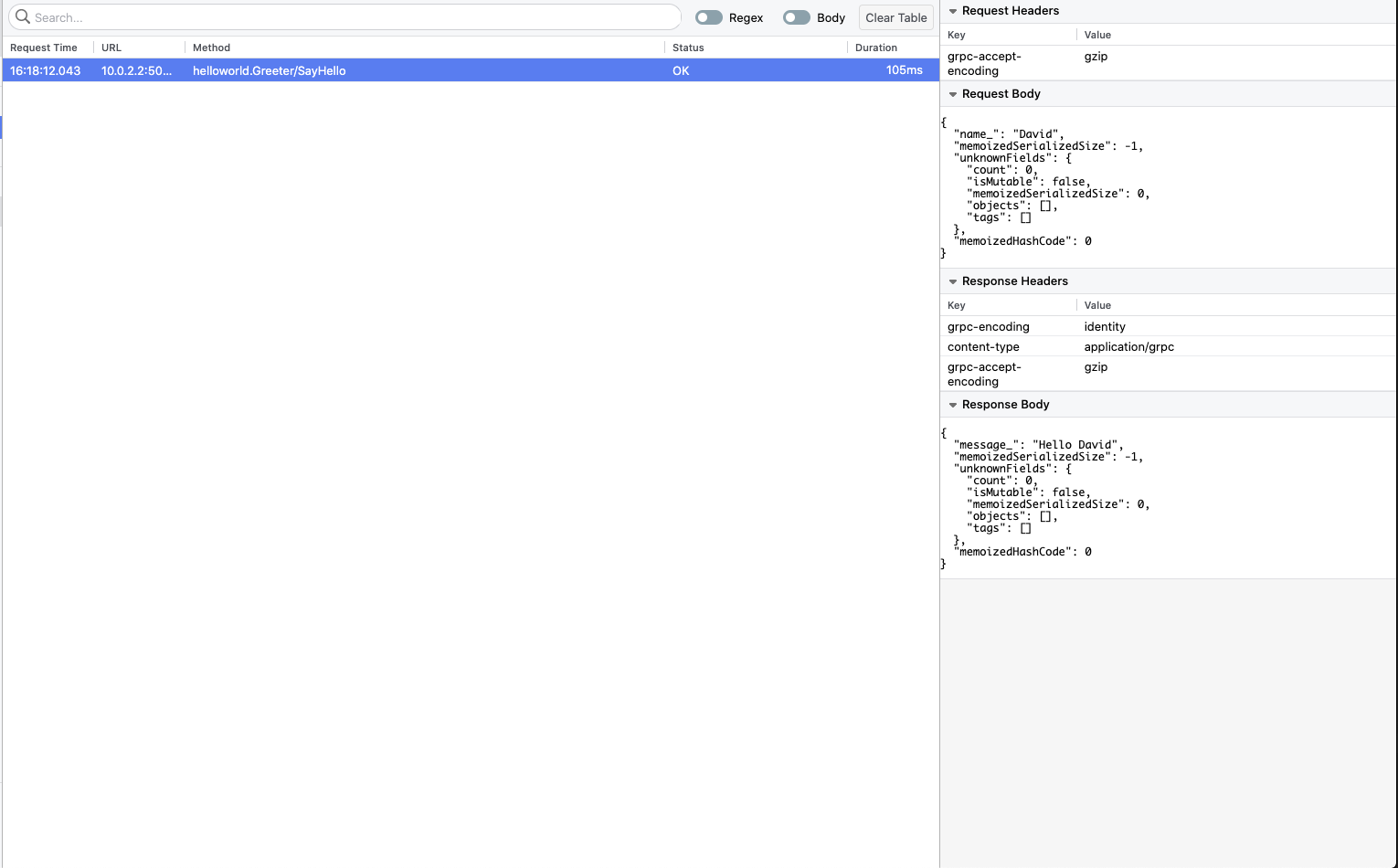Click the Clear Table button
This screenshot has height=868, width=1398.
pyautogui.click(x=896, y=17)
